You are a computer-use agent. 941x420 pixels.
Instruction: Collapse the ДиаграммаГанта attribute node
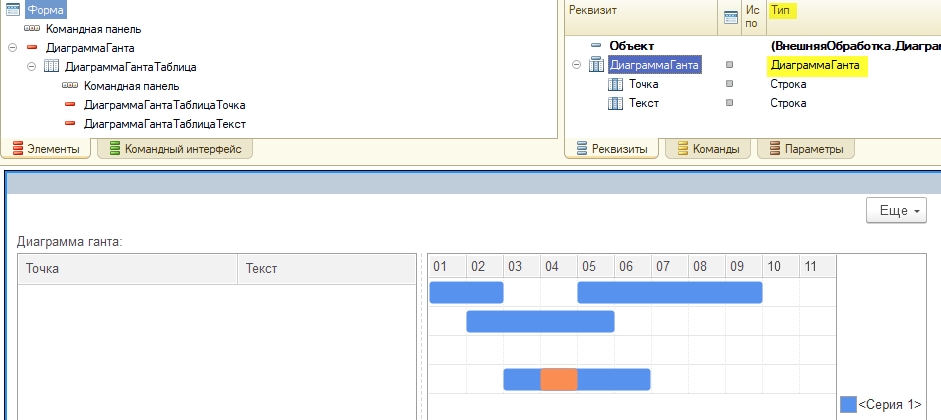577,65
